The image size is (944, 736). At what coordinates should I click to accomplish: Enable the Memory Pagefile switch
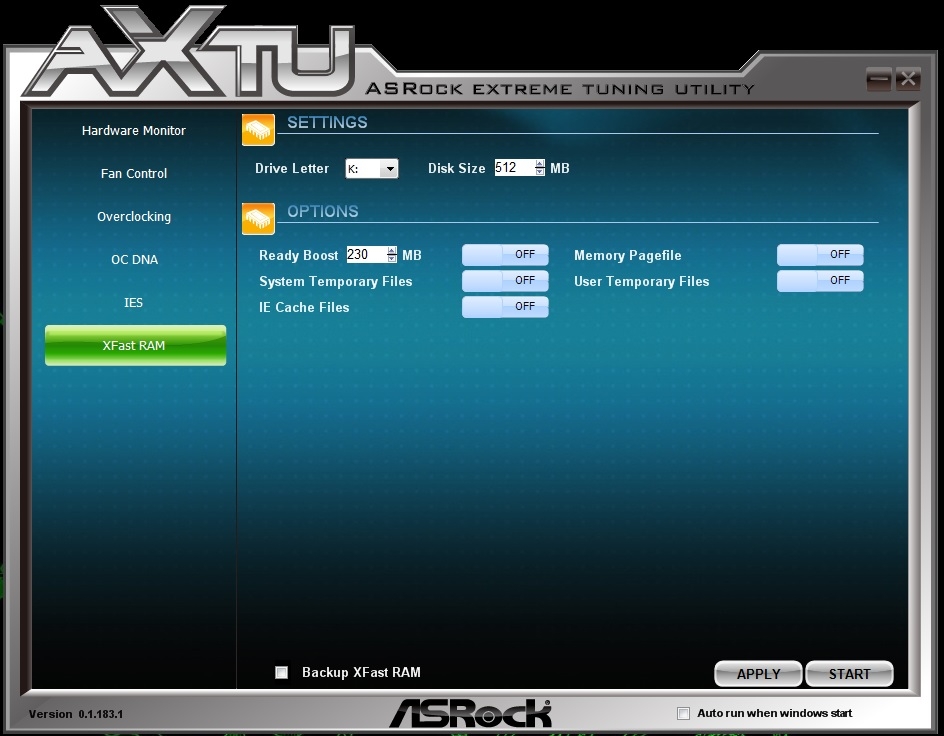pyautogui.click(x=820, y=255)
